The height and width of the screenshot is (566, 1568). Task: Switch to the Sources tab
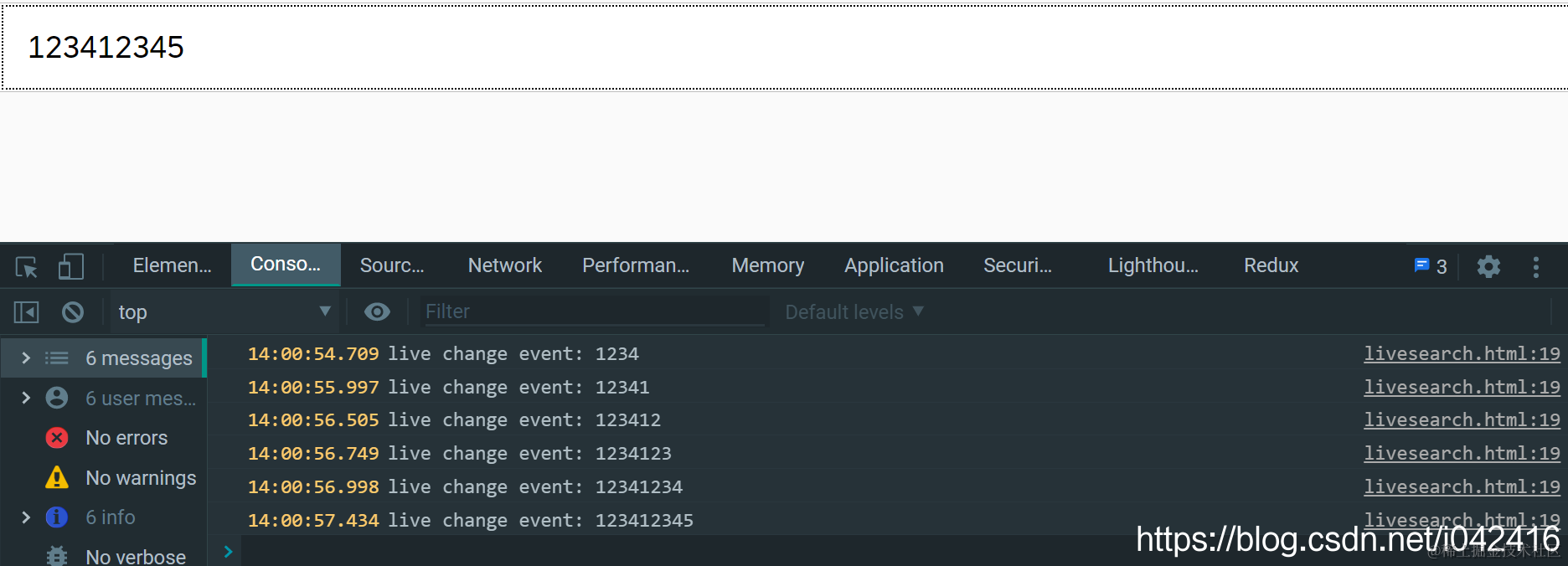coord(392,266)
